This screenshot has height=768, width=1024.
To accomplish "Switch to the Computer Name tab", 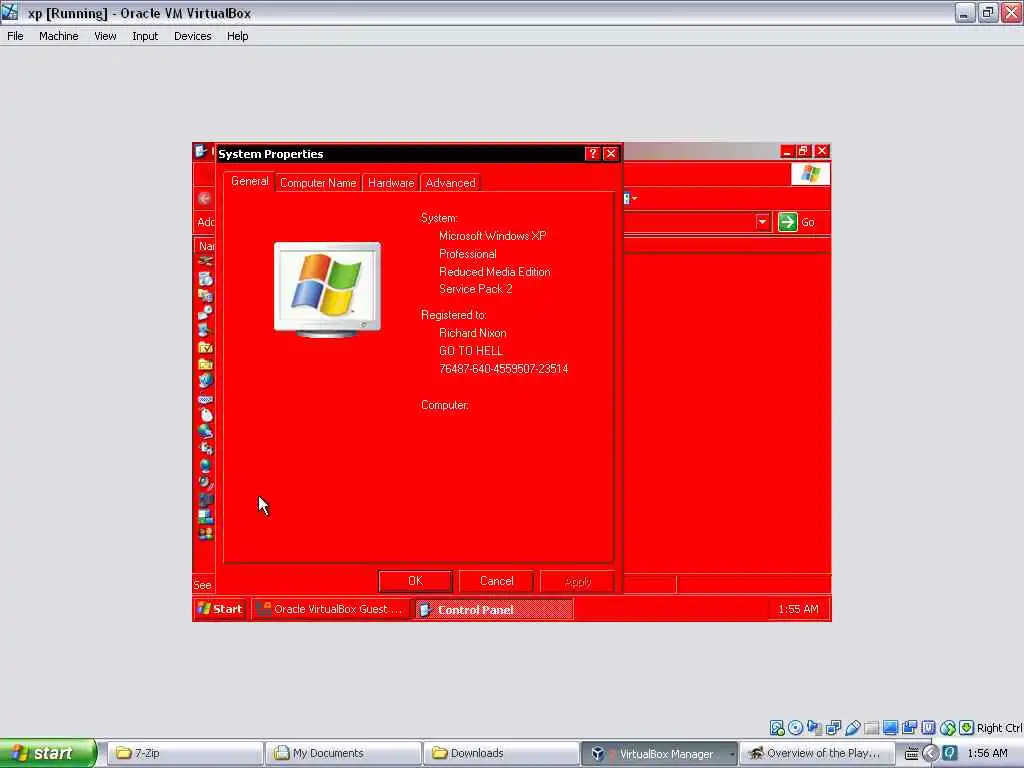I will pos(318,183).
